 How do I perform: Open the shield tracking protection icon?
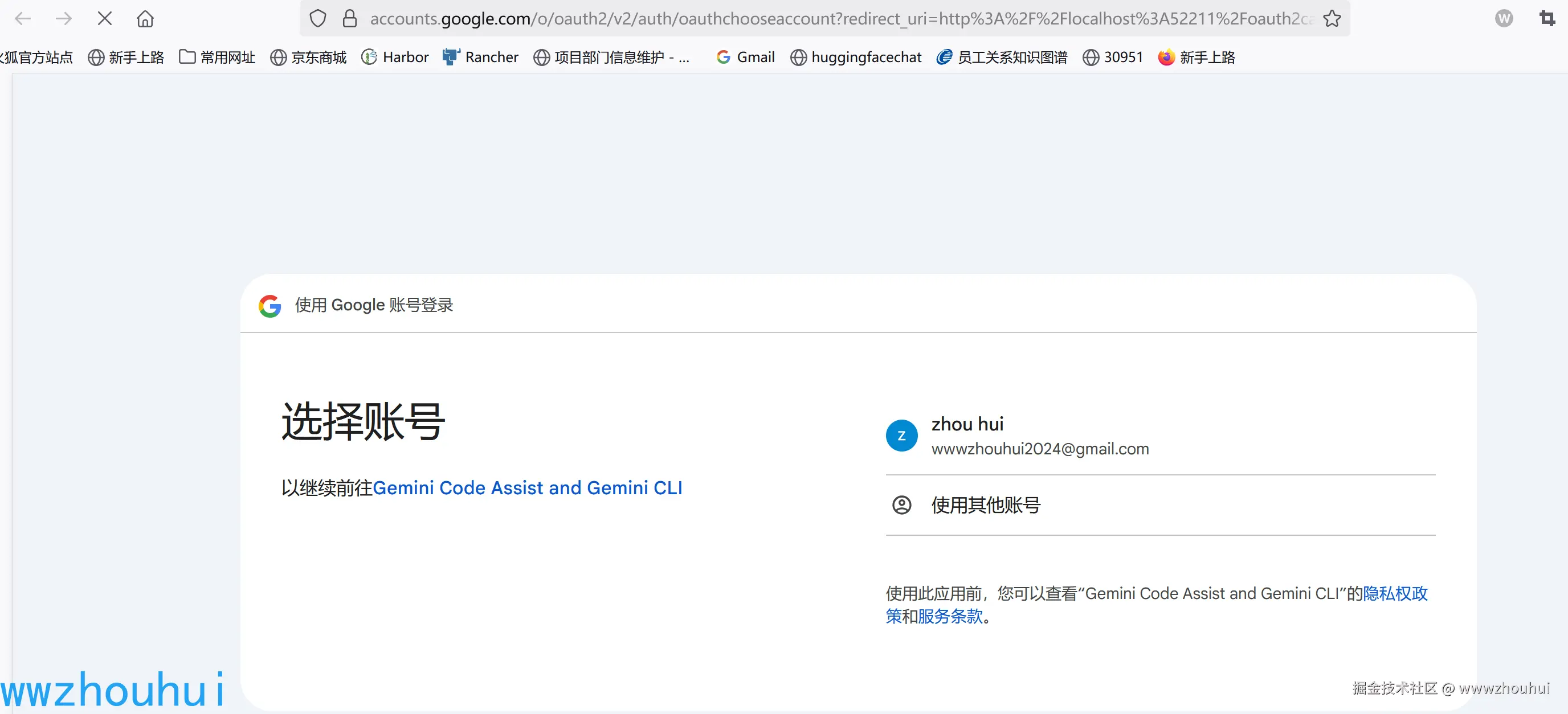(318, 19)
